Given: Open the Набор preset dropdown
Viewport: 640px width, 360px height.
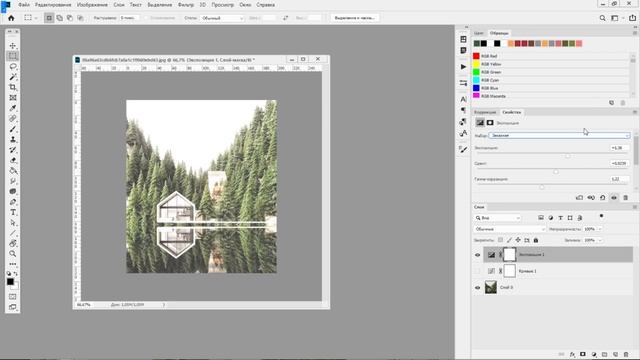Looking at the screenshot, I should pos(560,136).
